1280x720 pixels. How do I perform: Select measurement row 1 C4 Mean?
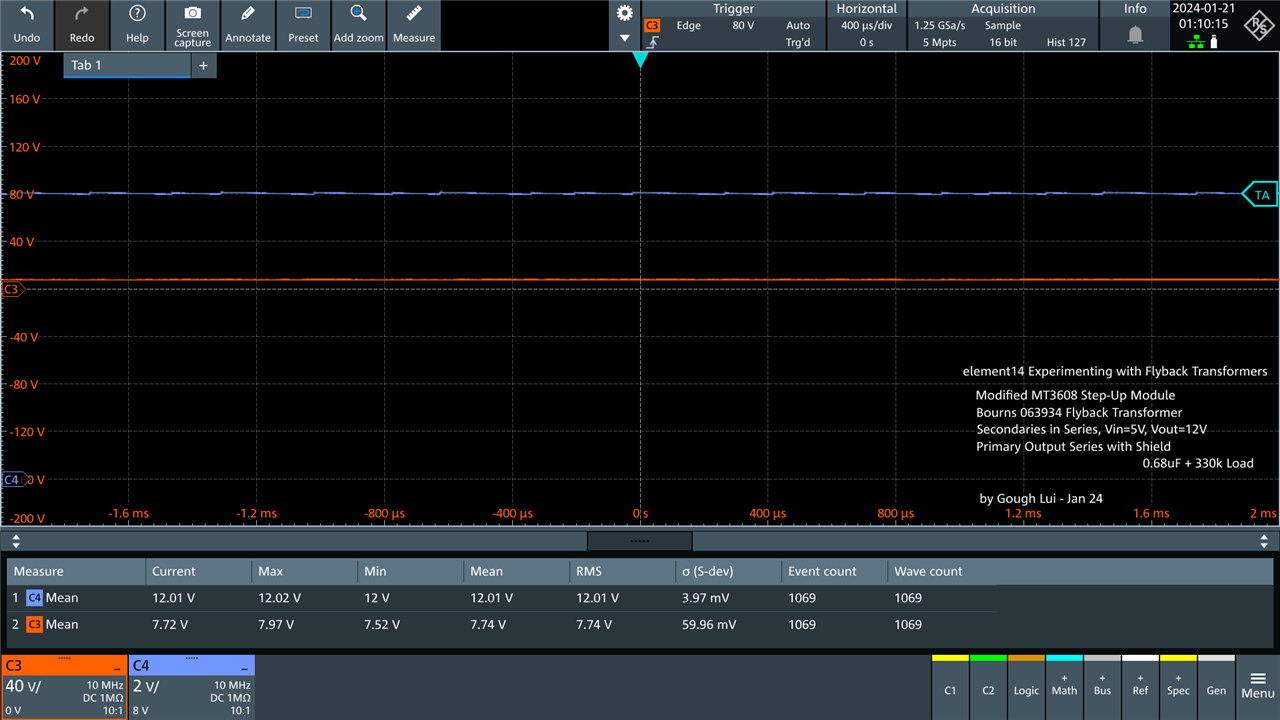tap(501, 598)
